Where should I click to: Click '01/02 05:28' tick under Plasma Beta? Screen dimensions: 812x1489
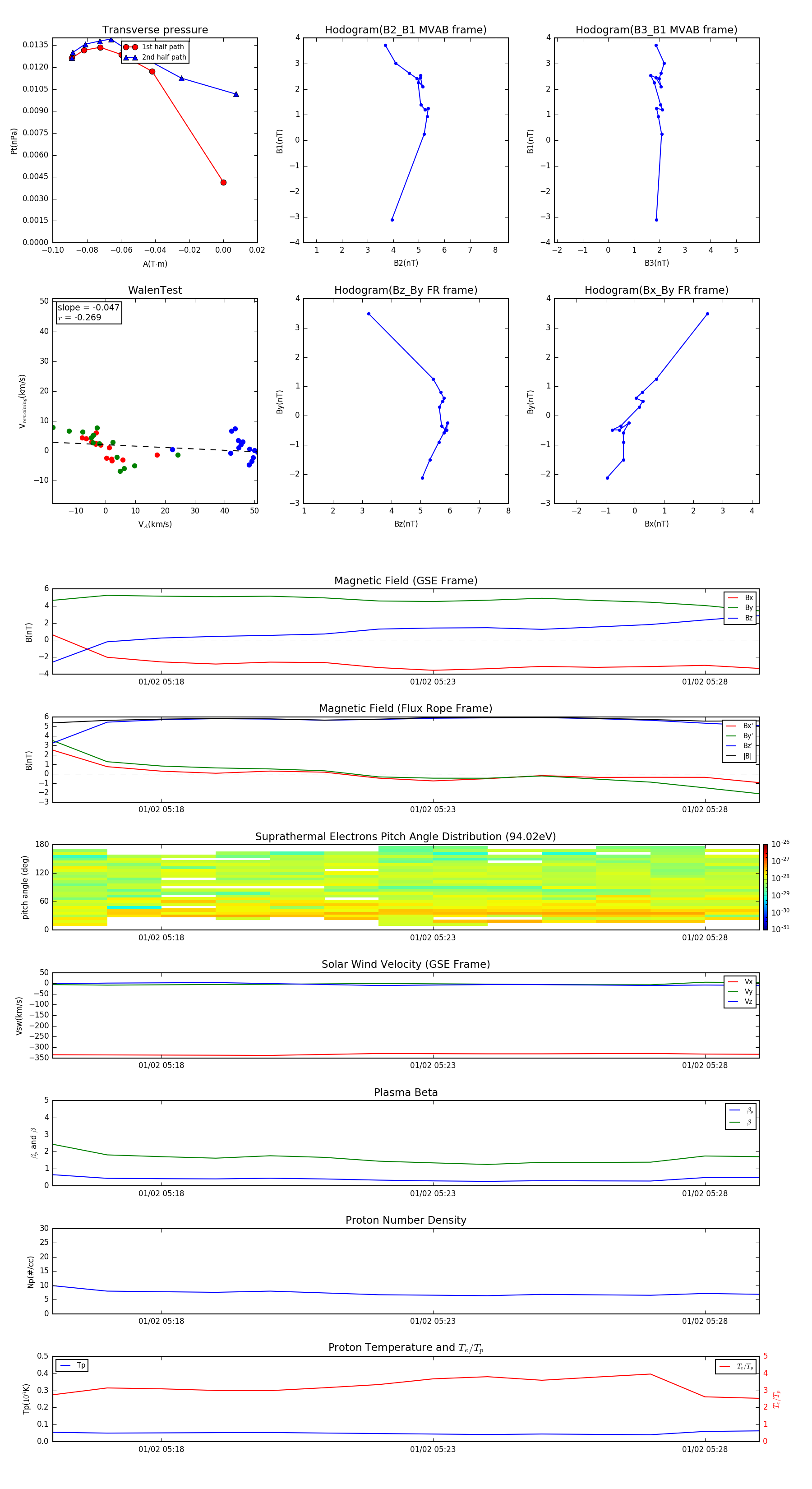point(705,1193)
